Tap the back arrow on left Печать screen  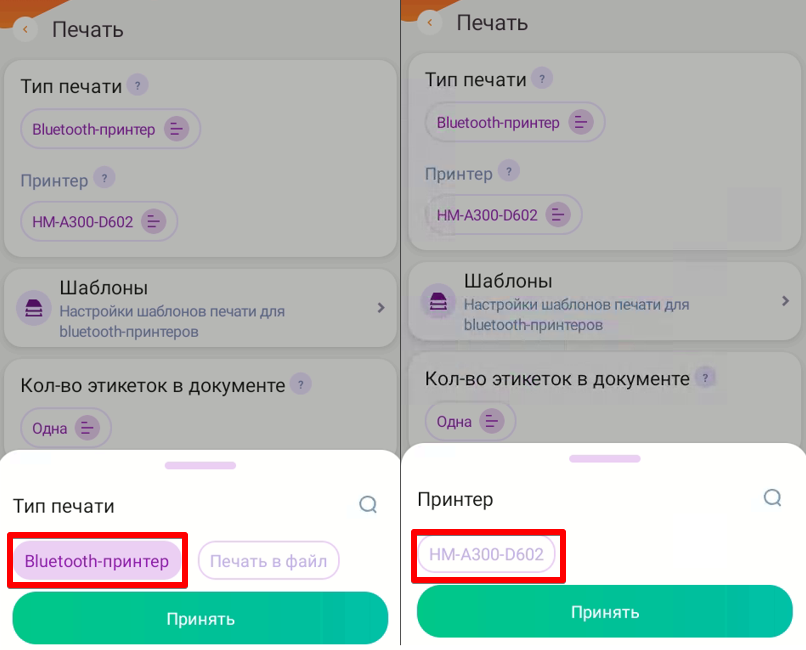tap(25, 29)
